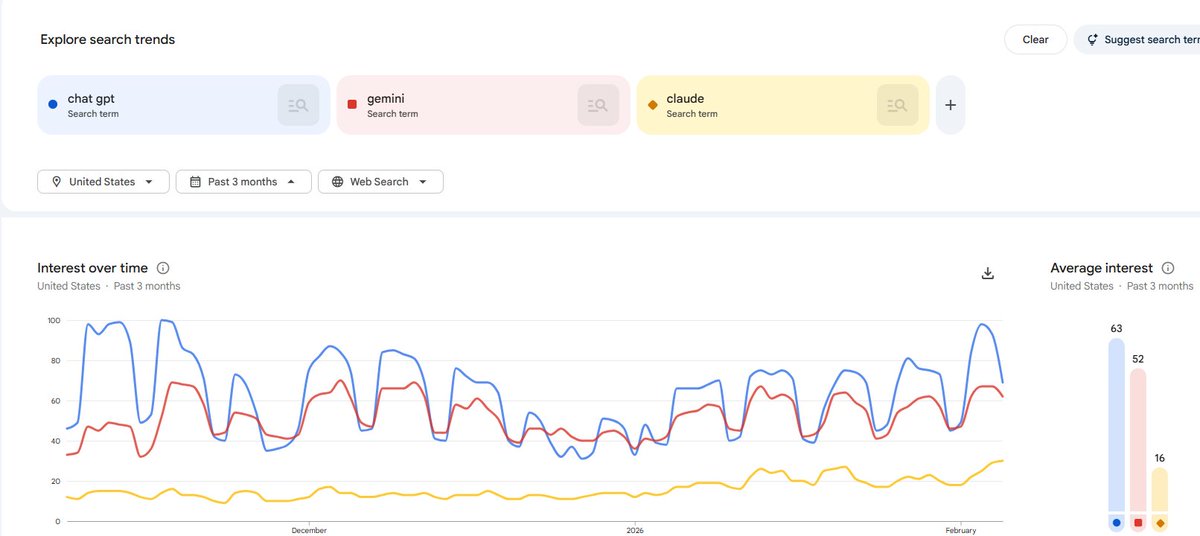Click the orange legend diamond under average bars

tap(1160, 523)
